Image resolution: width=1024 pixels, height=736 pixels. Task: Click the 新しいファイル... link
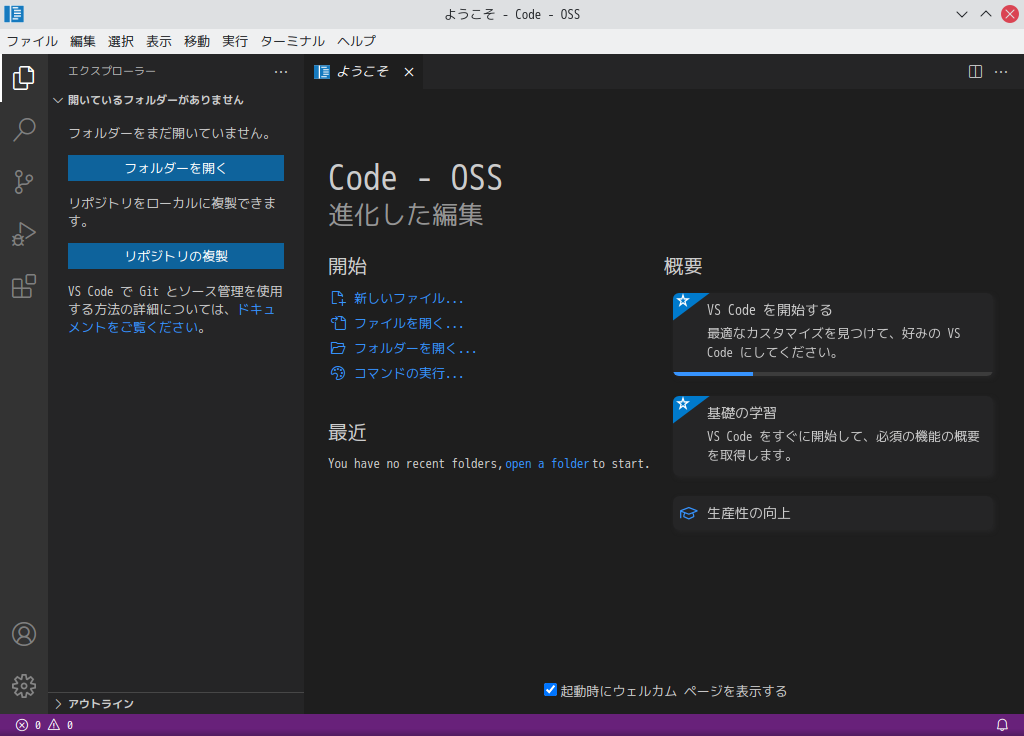[x=408, y=298]
